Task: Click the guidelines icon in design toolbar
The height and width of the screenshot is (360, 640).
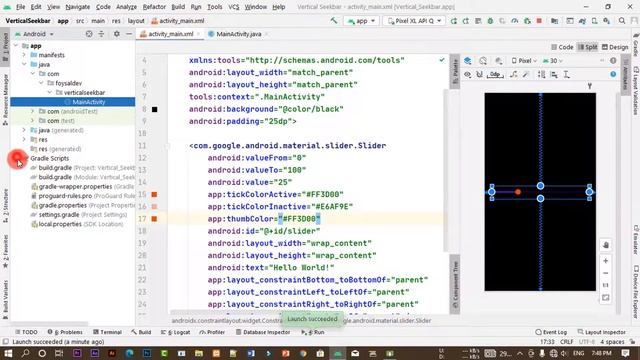Action: (x=567, y=75)
